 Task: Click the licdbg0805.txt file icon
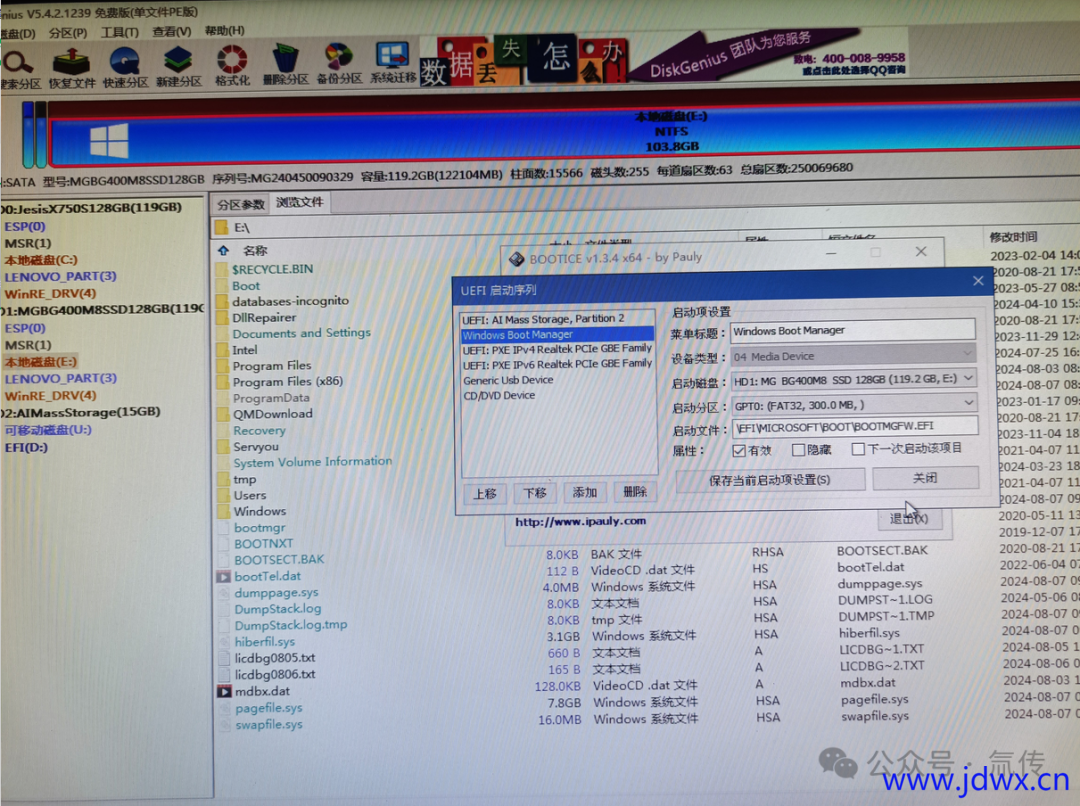224,658
